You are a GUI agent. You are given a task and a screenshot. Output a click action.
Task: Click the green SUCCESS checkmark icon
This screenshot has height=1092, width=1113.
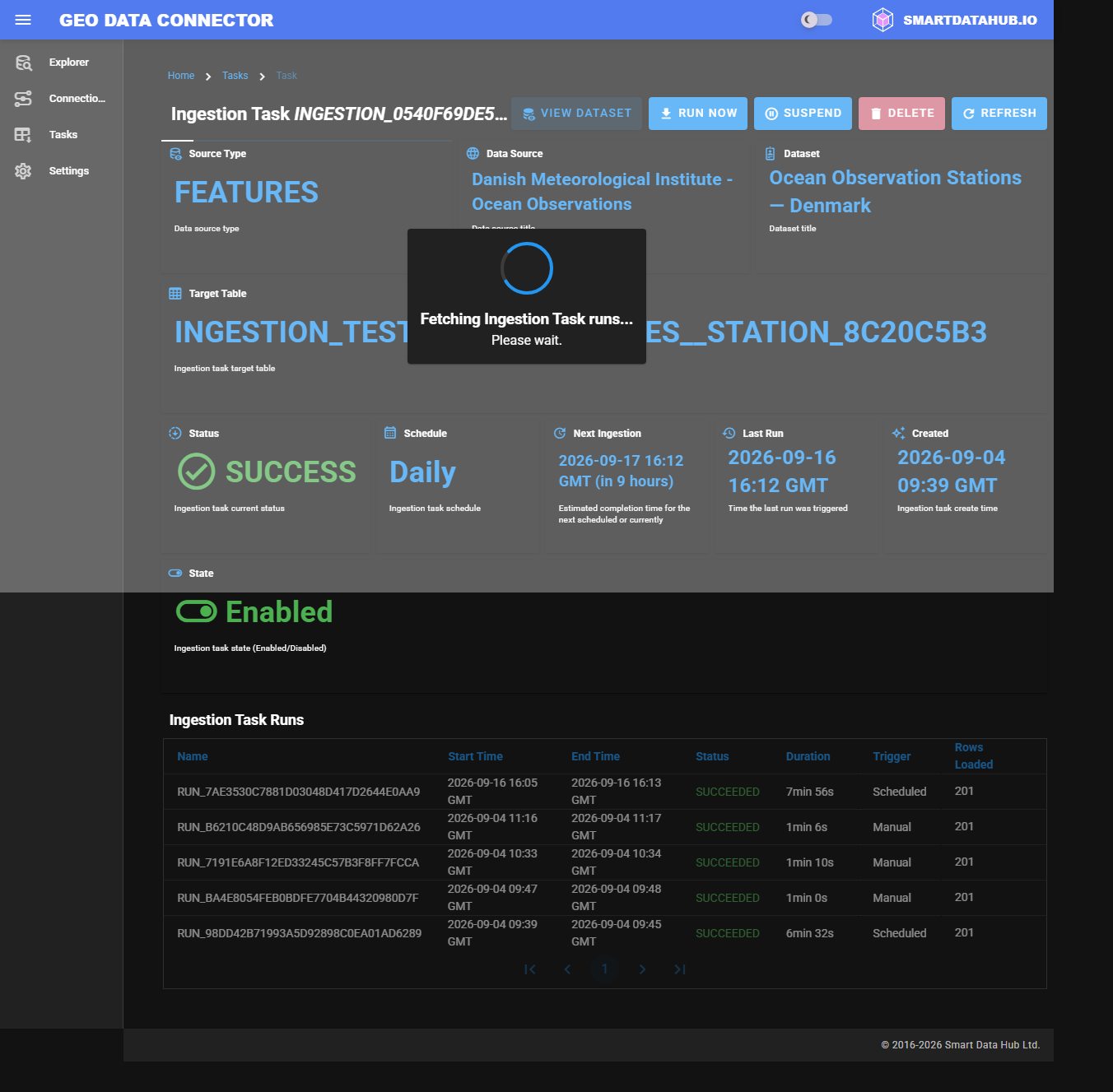pyautogui.click(x=197, y=472)
